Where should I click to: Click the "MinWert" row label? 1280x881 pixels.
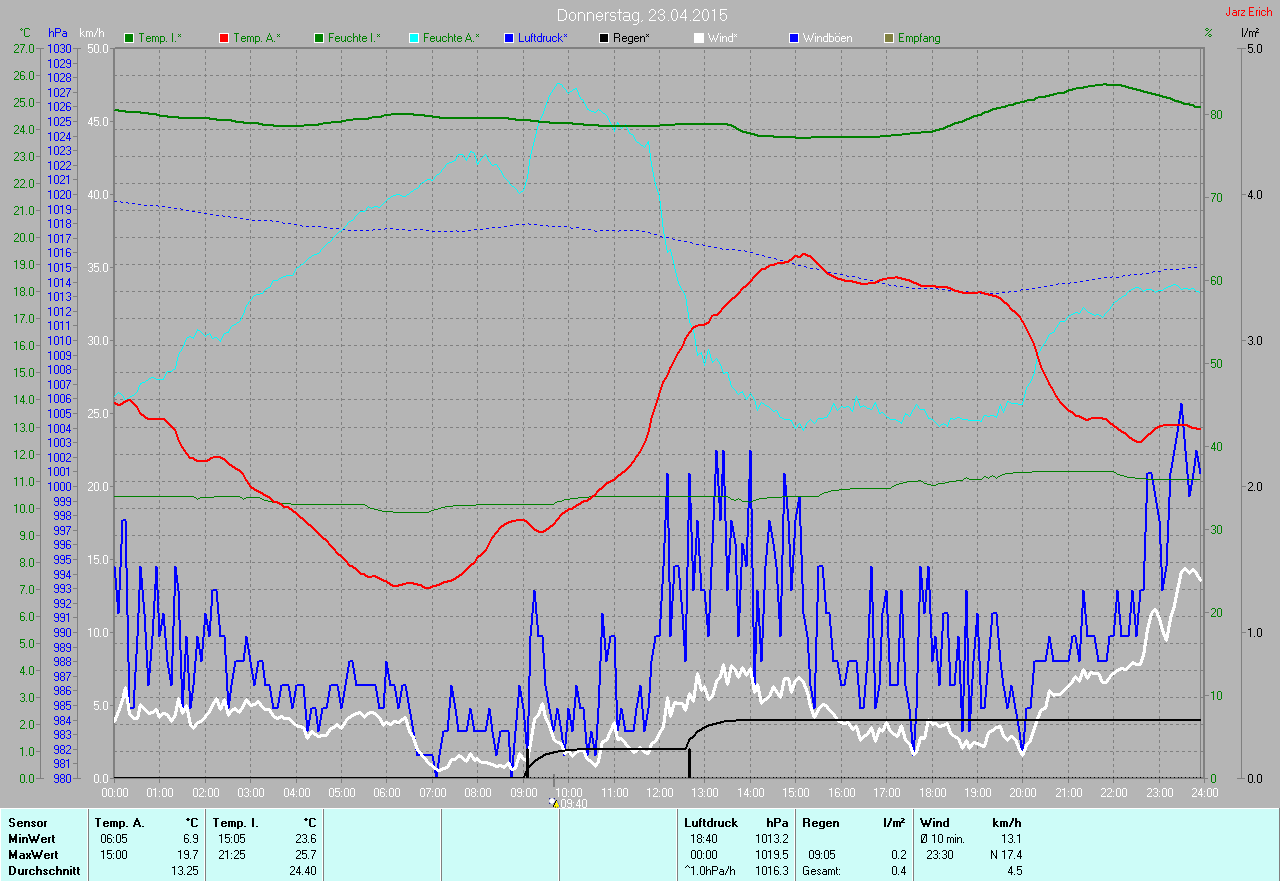(32, 838)
